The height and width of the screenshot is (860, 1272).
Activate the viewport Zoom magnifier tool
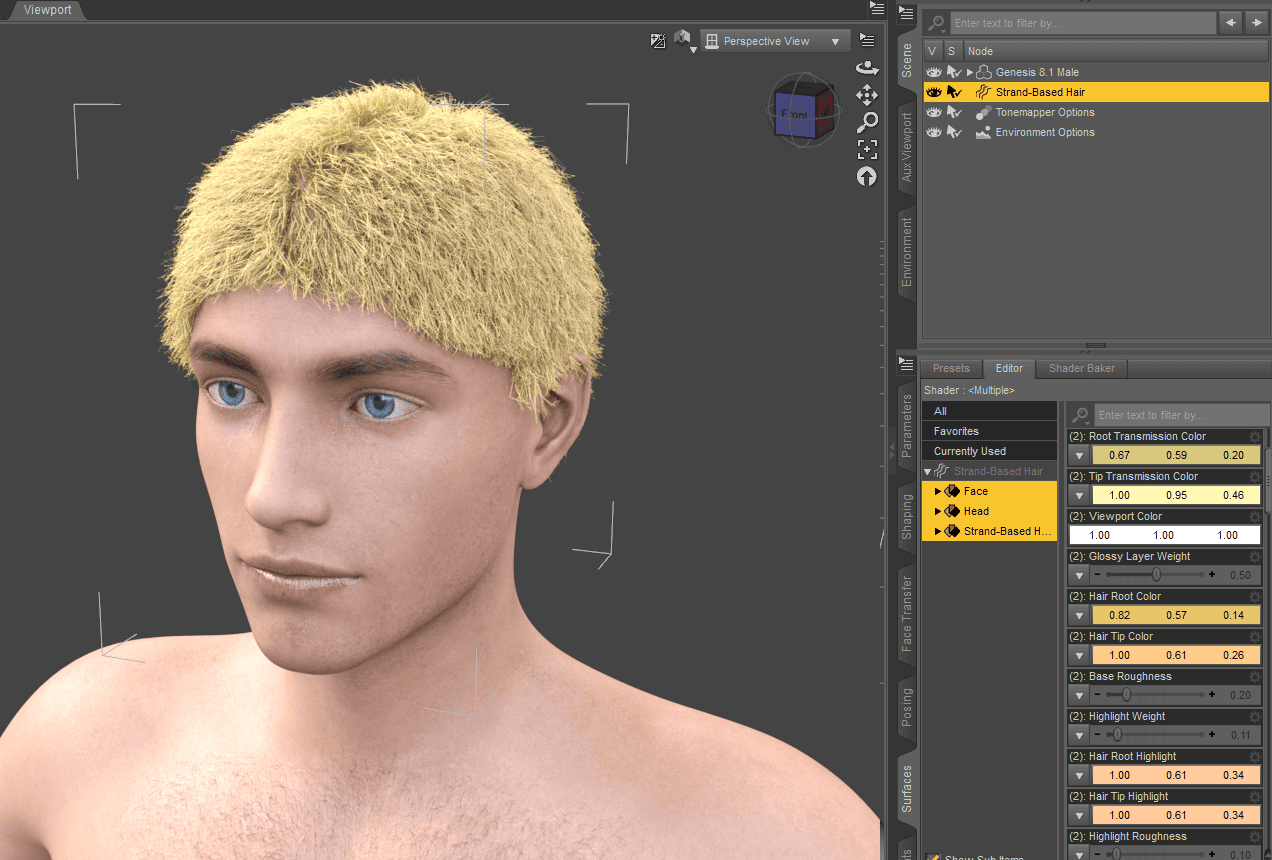(x=866, y=122)
